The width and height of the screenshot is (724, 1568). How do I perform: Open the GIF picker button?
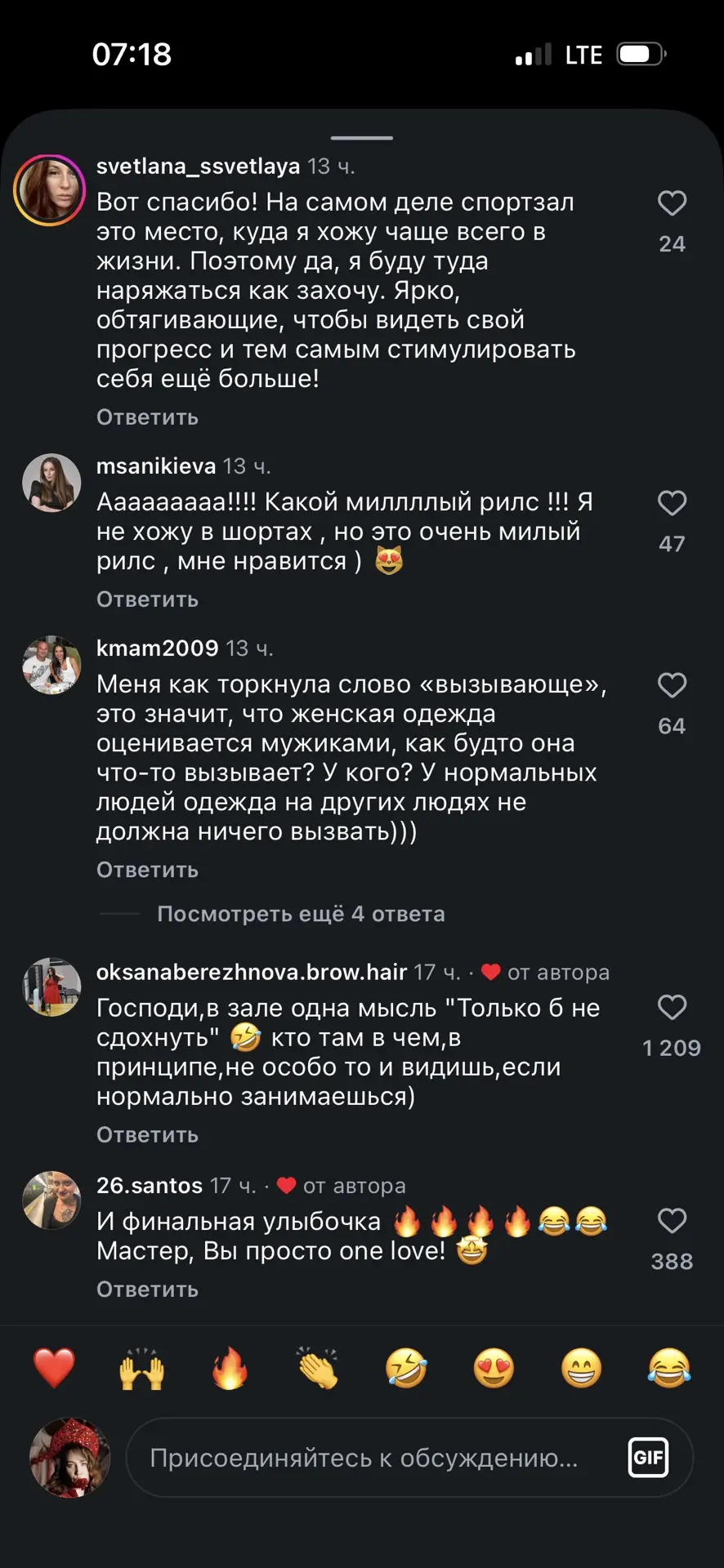click(x=648, y=1458)
